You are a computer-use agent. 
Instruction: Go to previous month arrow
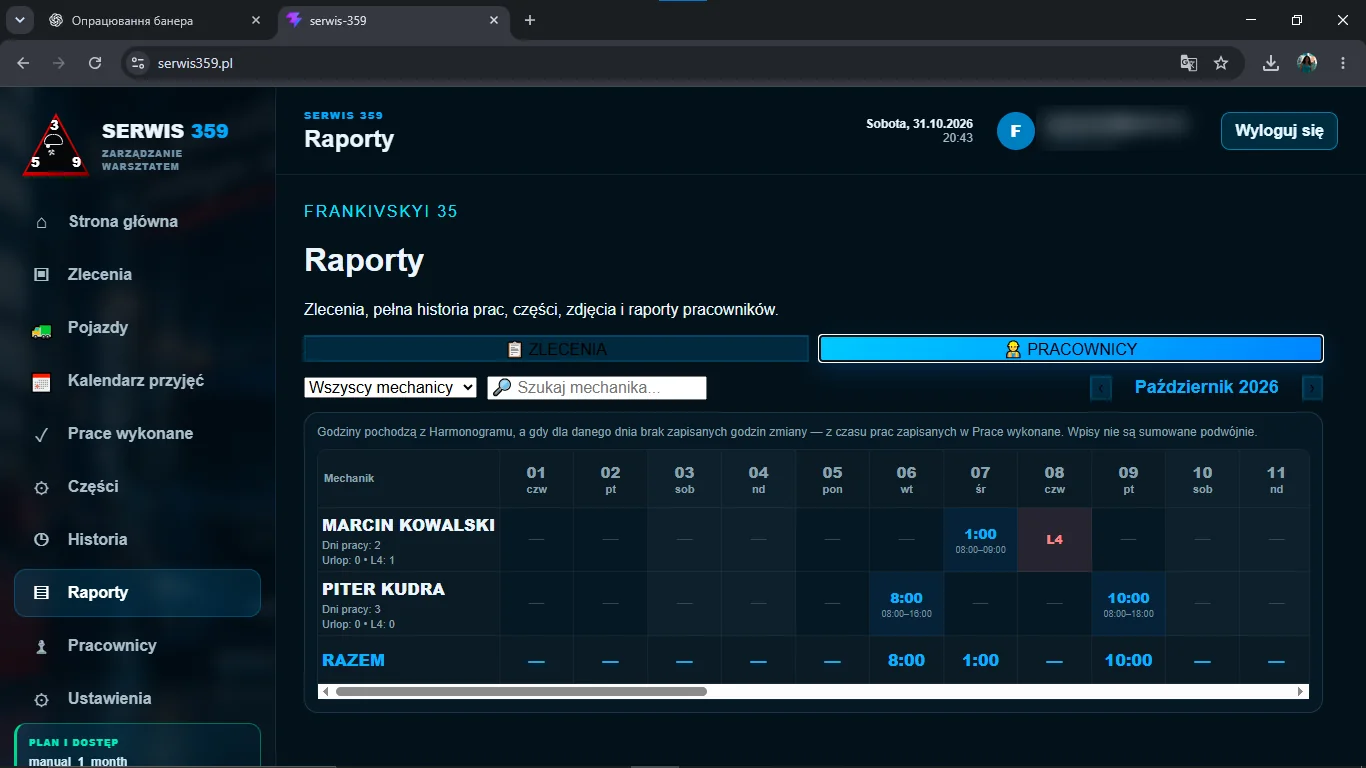tap(1101, 388)
